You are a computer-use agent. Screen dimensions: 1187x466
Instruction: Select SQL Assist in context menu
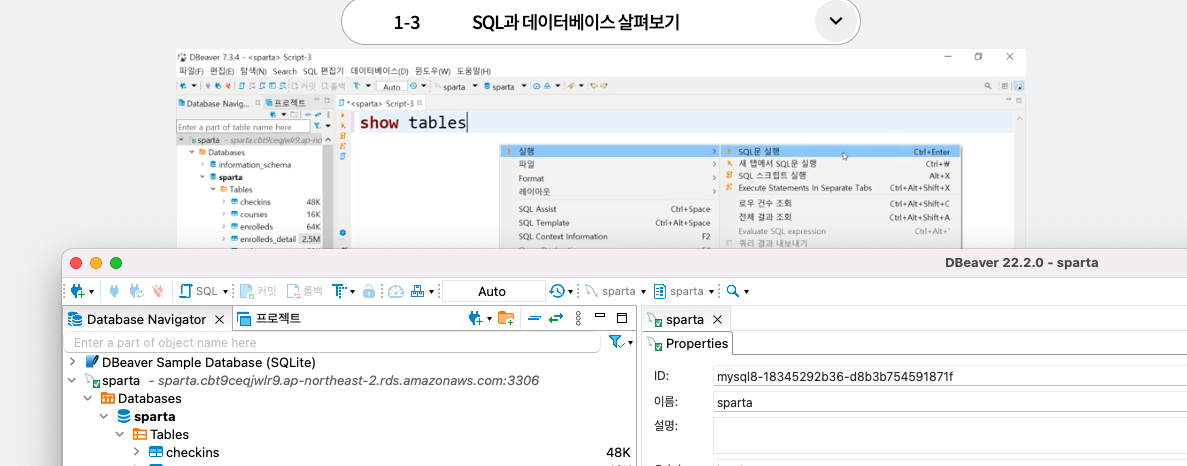click(x=609, y=209)
